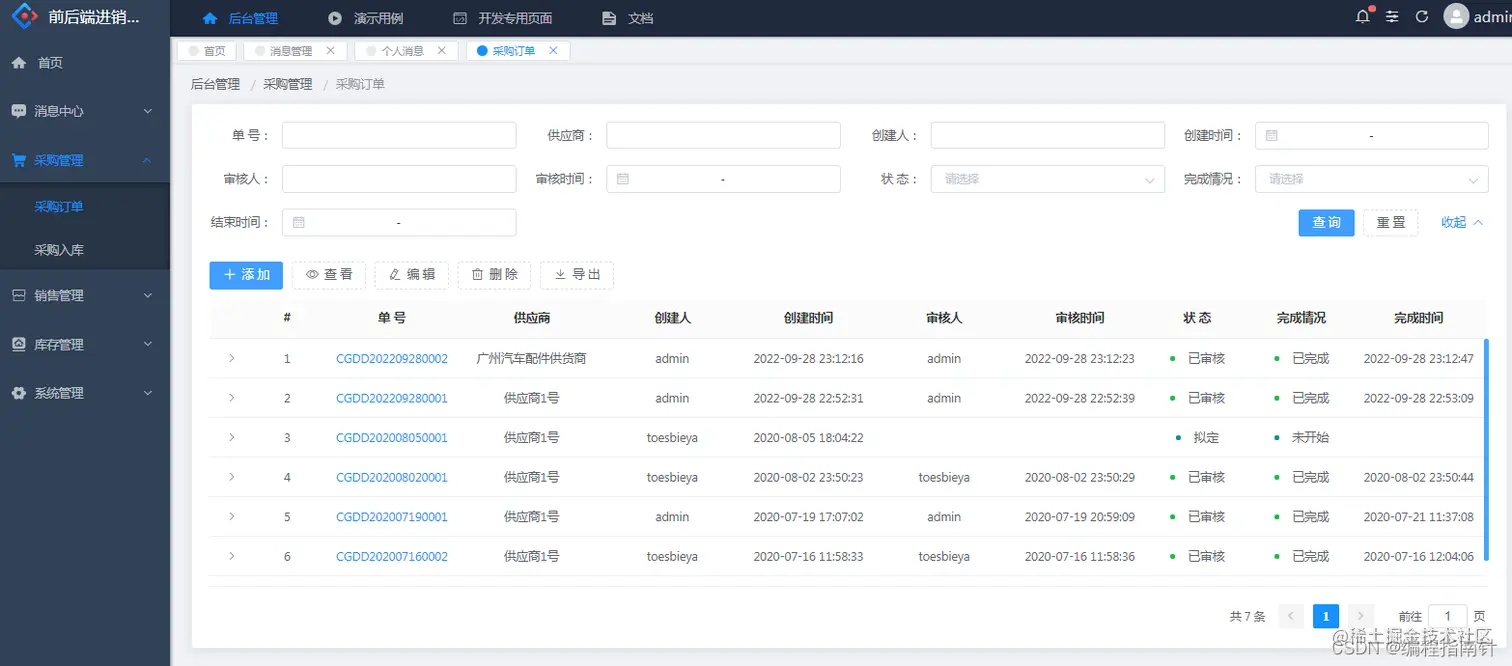
Task: Close the 消息管理 tab
Action: [331, 50]
